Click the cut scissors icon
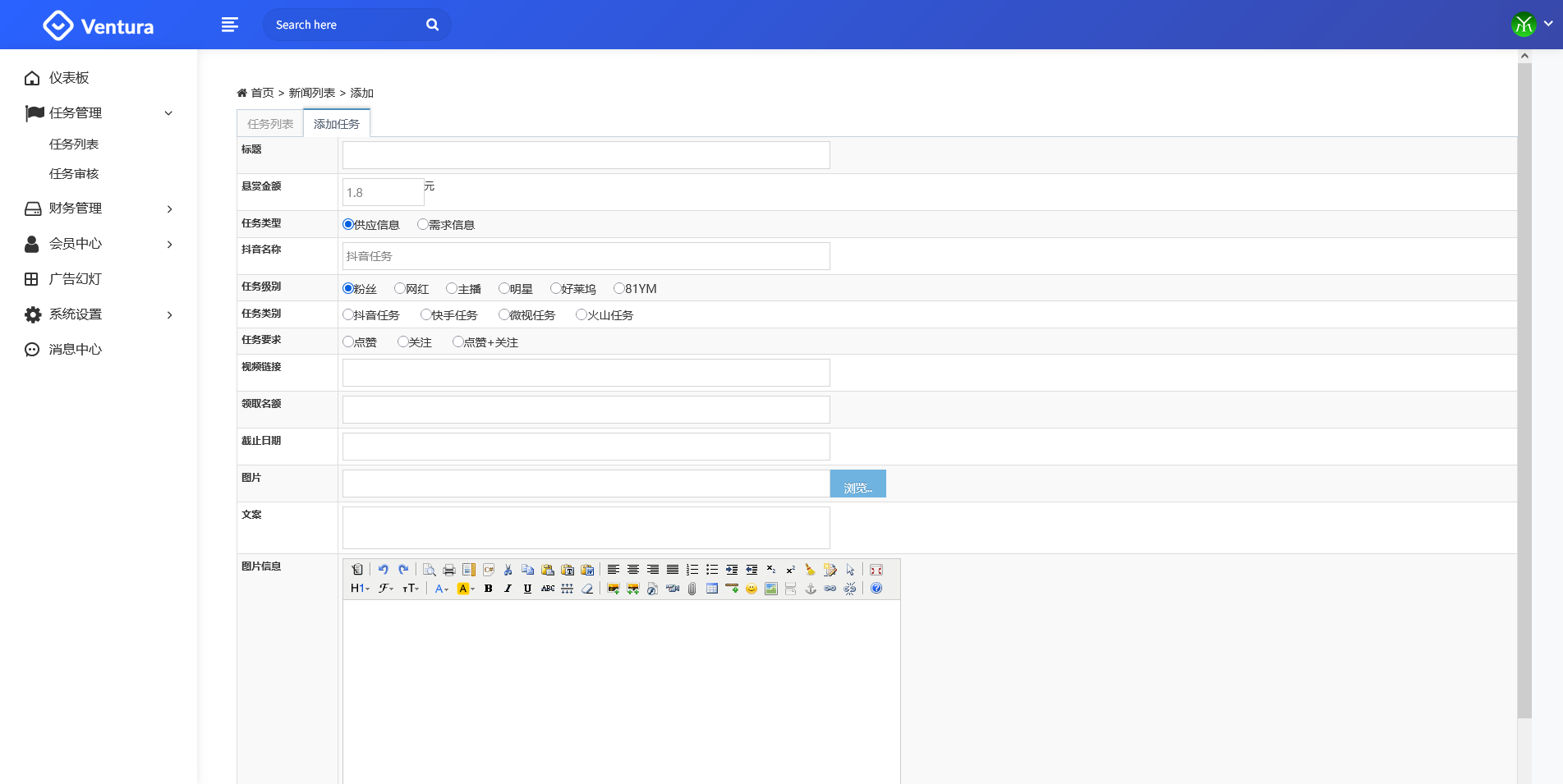1563x784 pixels. [508, 570]
